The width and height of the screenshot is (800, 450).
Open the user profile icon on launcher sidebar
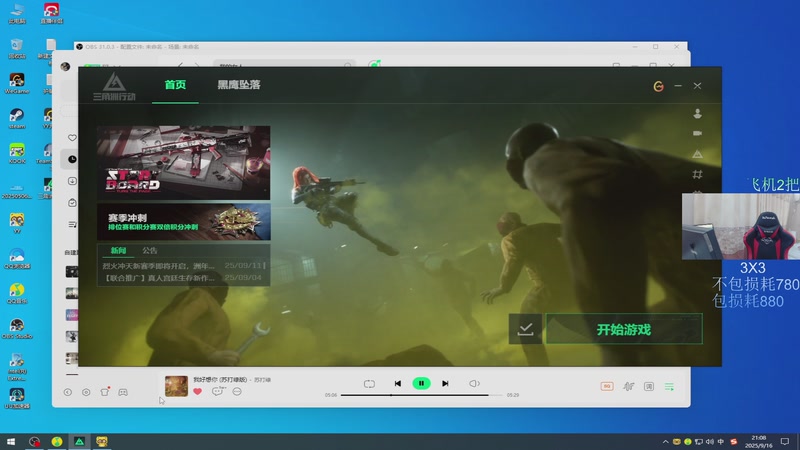(697, 113)
